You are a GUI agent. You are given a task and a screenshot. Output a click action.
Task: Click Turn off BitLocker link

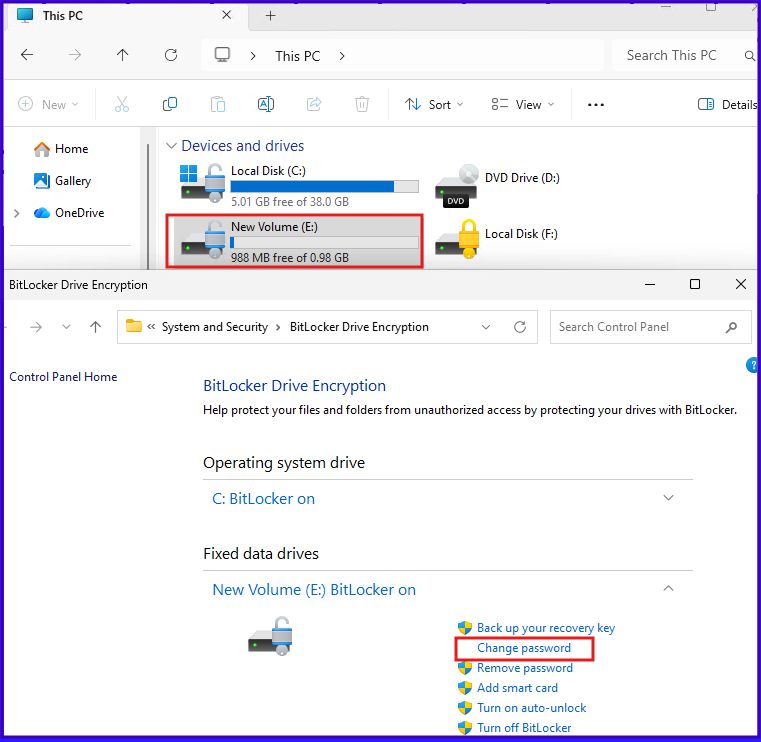(x=524, y=728)
